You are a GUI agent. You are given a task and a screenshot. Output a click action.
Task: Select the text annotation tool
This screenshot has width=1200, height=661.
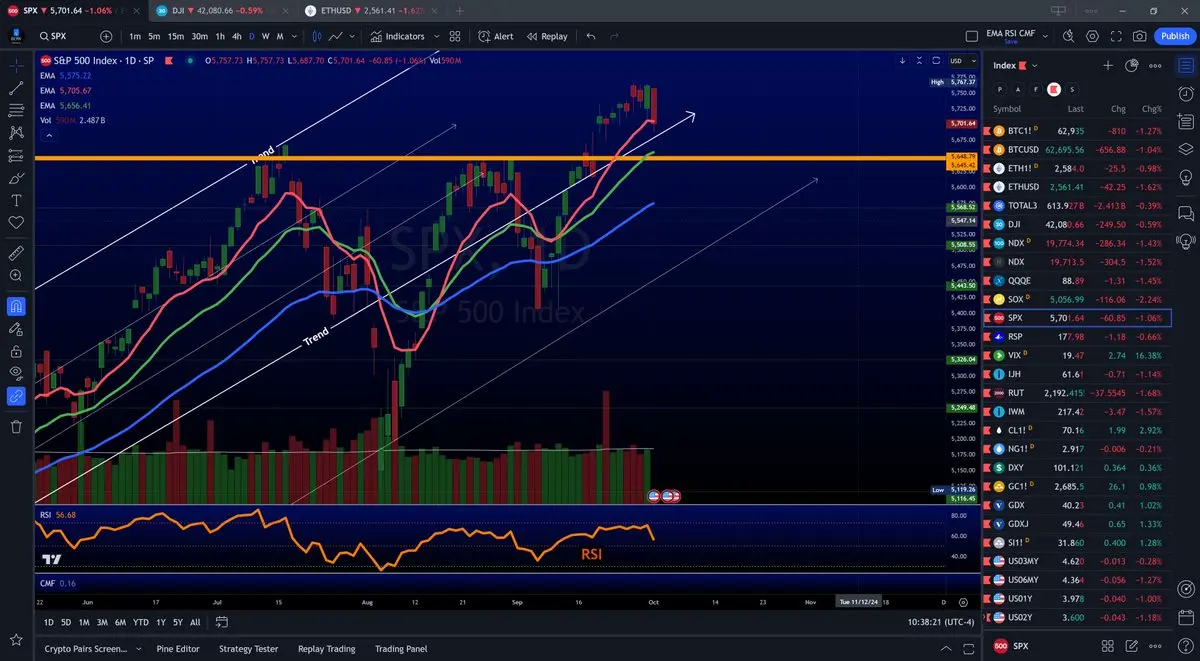16,200
